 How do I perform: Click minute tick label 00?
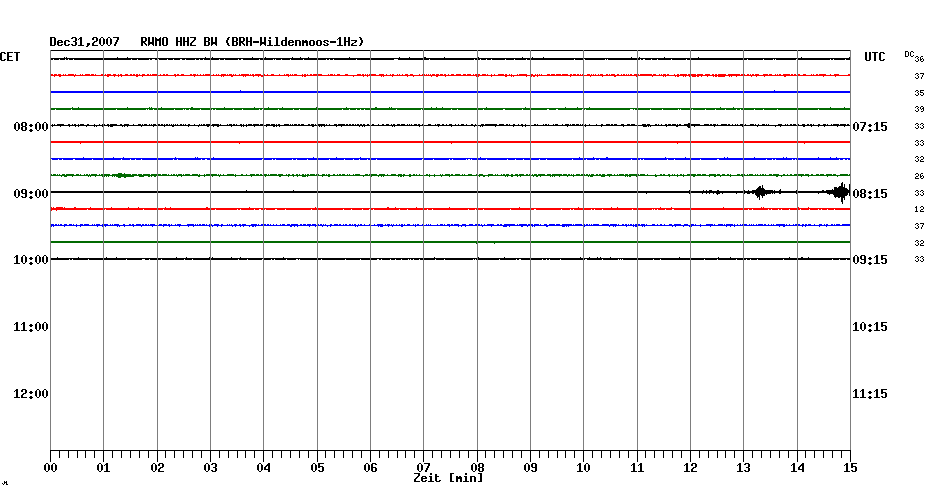(50, 468)
